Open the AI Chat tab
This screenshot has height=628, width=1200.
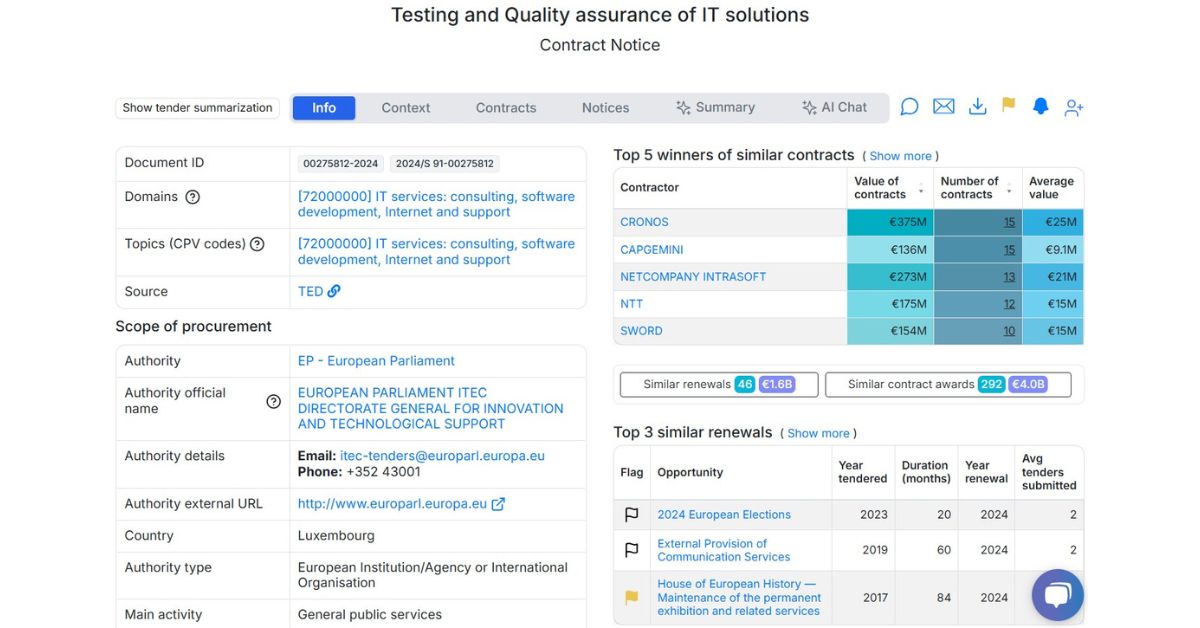click(834, 108)
